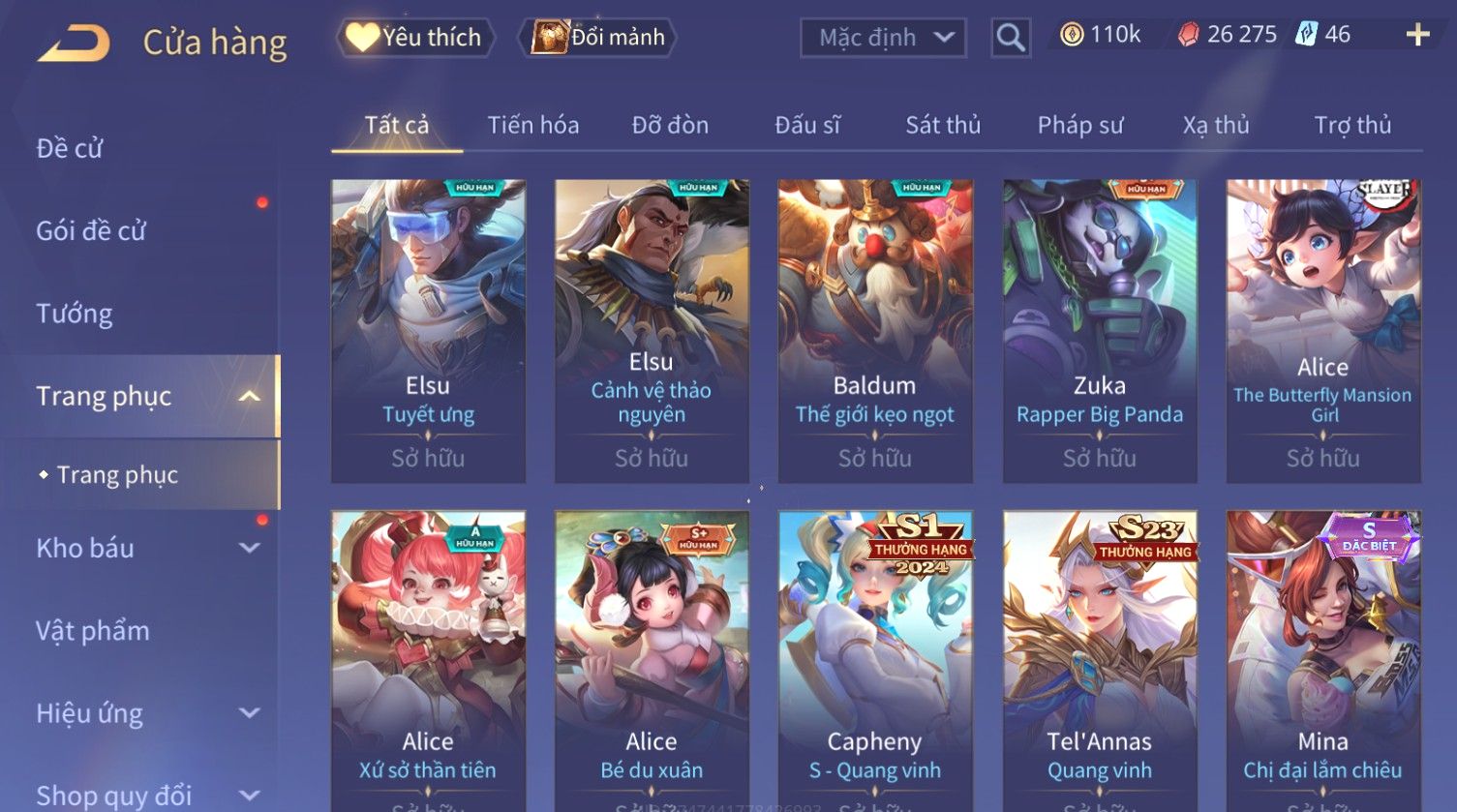
Task: Open Đổi mảnh chest exchange
Action: pos(597,38)
